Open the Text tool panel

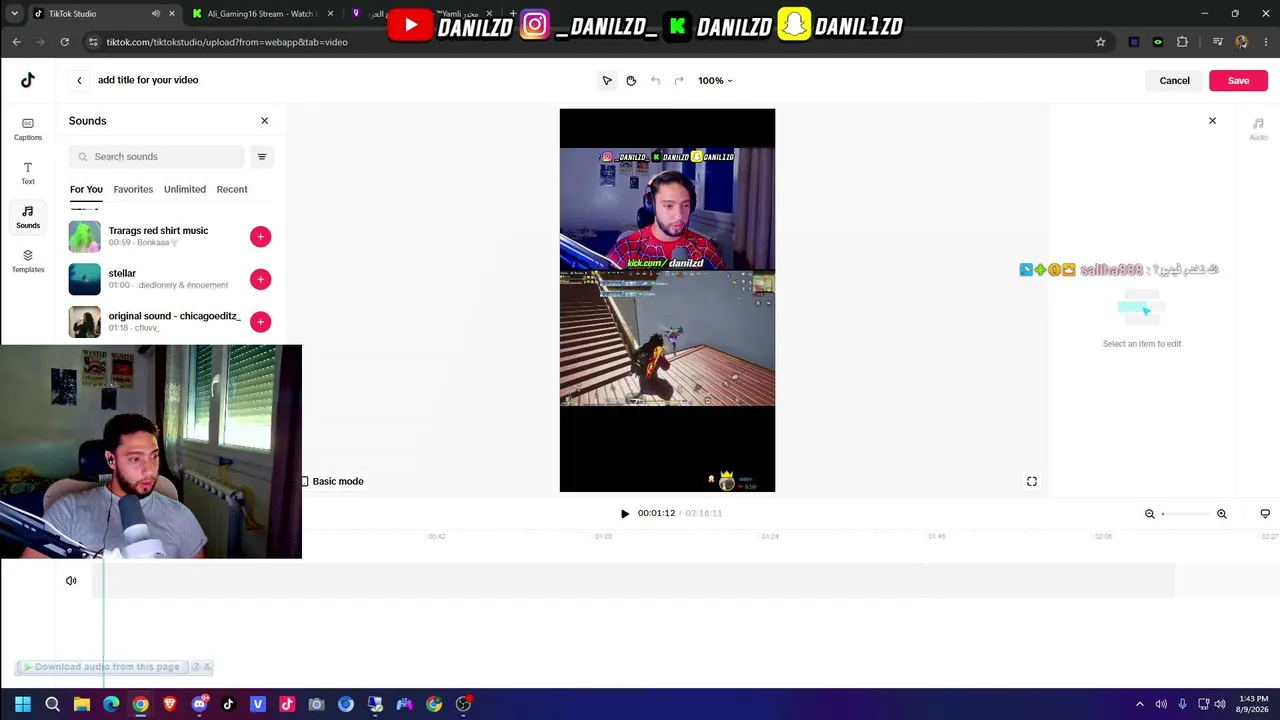(28, 173)
